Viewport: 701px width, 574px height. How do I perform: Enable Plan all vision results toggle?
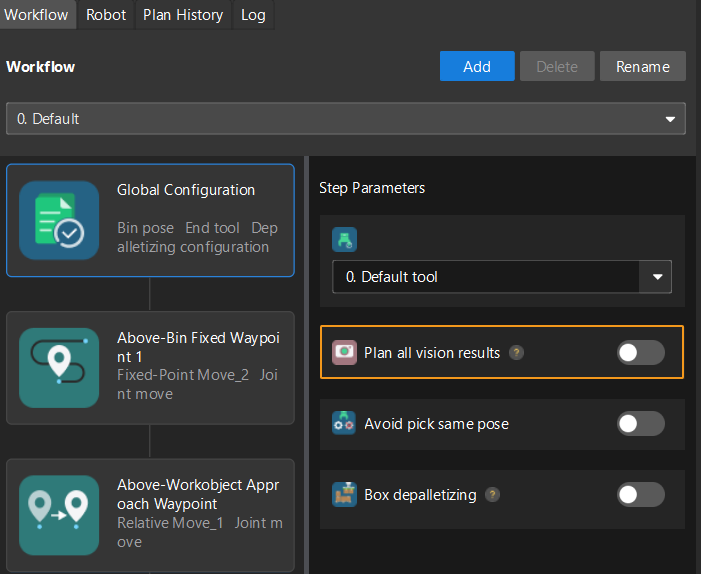point(640,352)
